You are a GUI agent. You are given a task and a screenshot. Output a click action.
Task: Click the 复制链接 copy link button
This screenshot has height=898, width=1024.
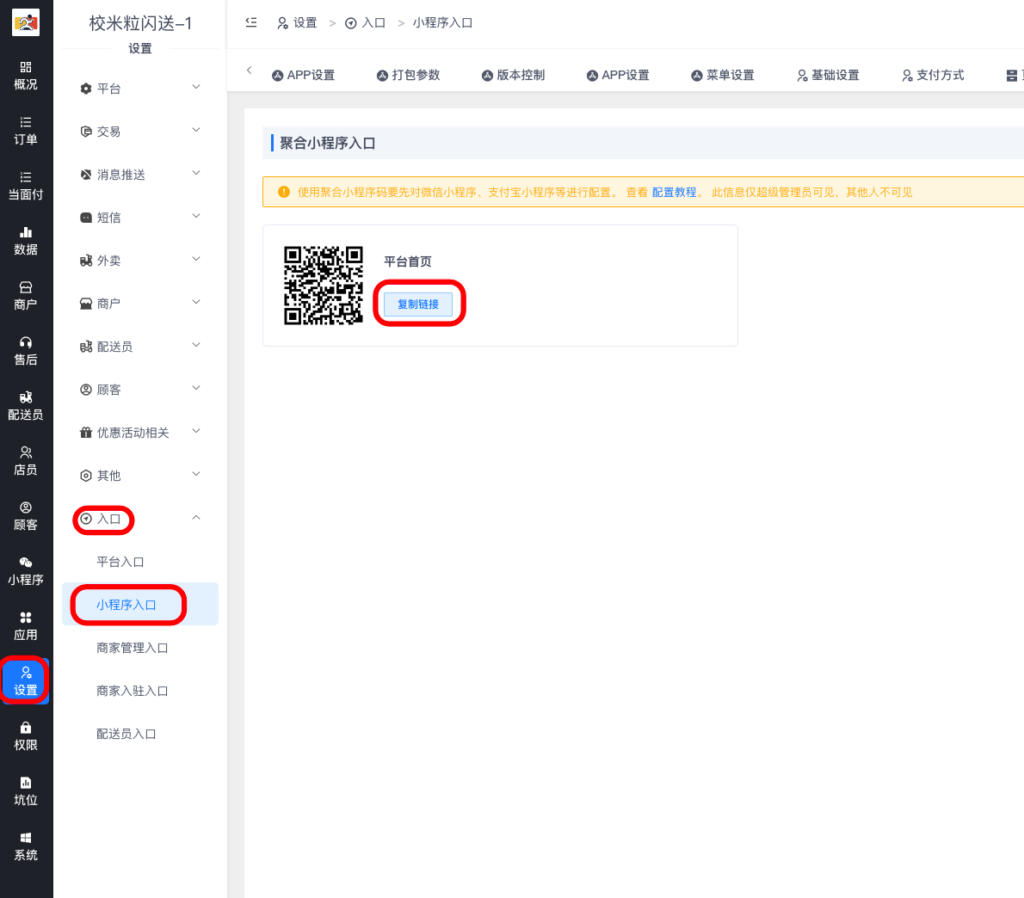pos(419,304)
